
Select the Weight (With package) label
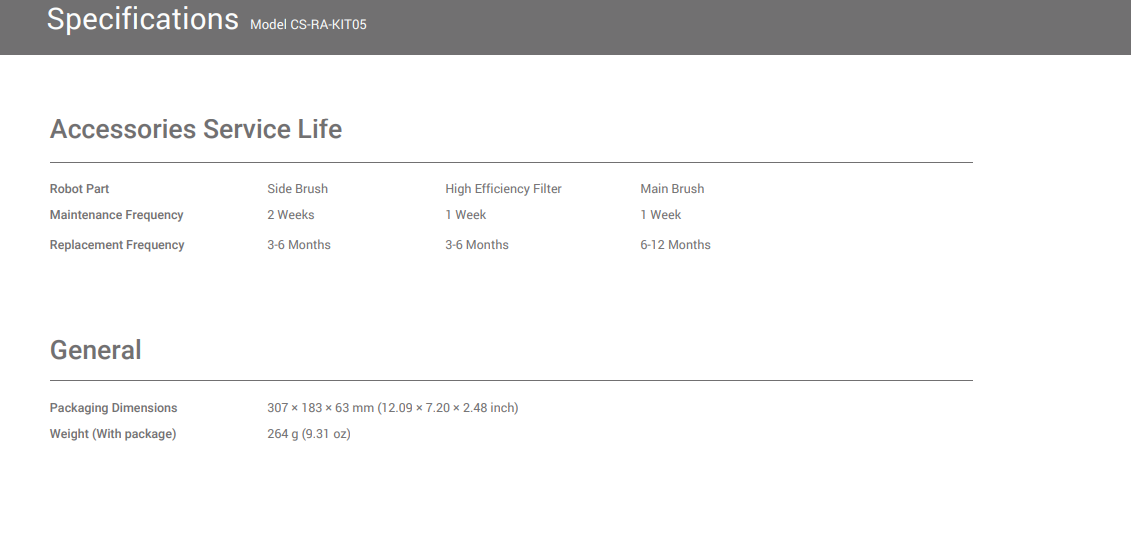tap(113, 434)
